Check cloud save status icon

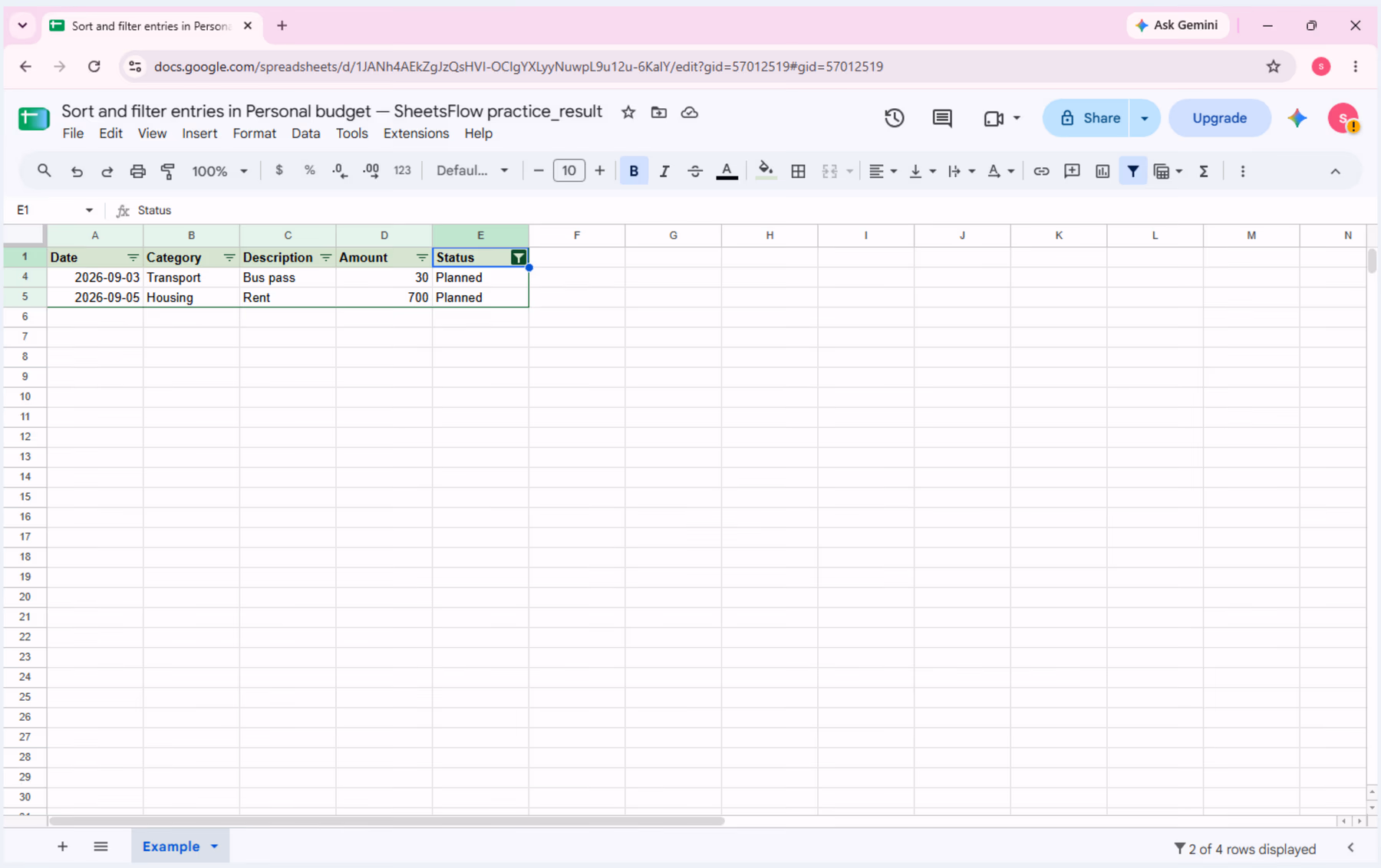pos(690,113)
